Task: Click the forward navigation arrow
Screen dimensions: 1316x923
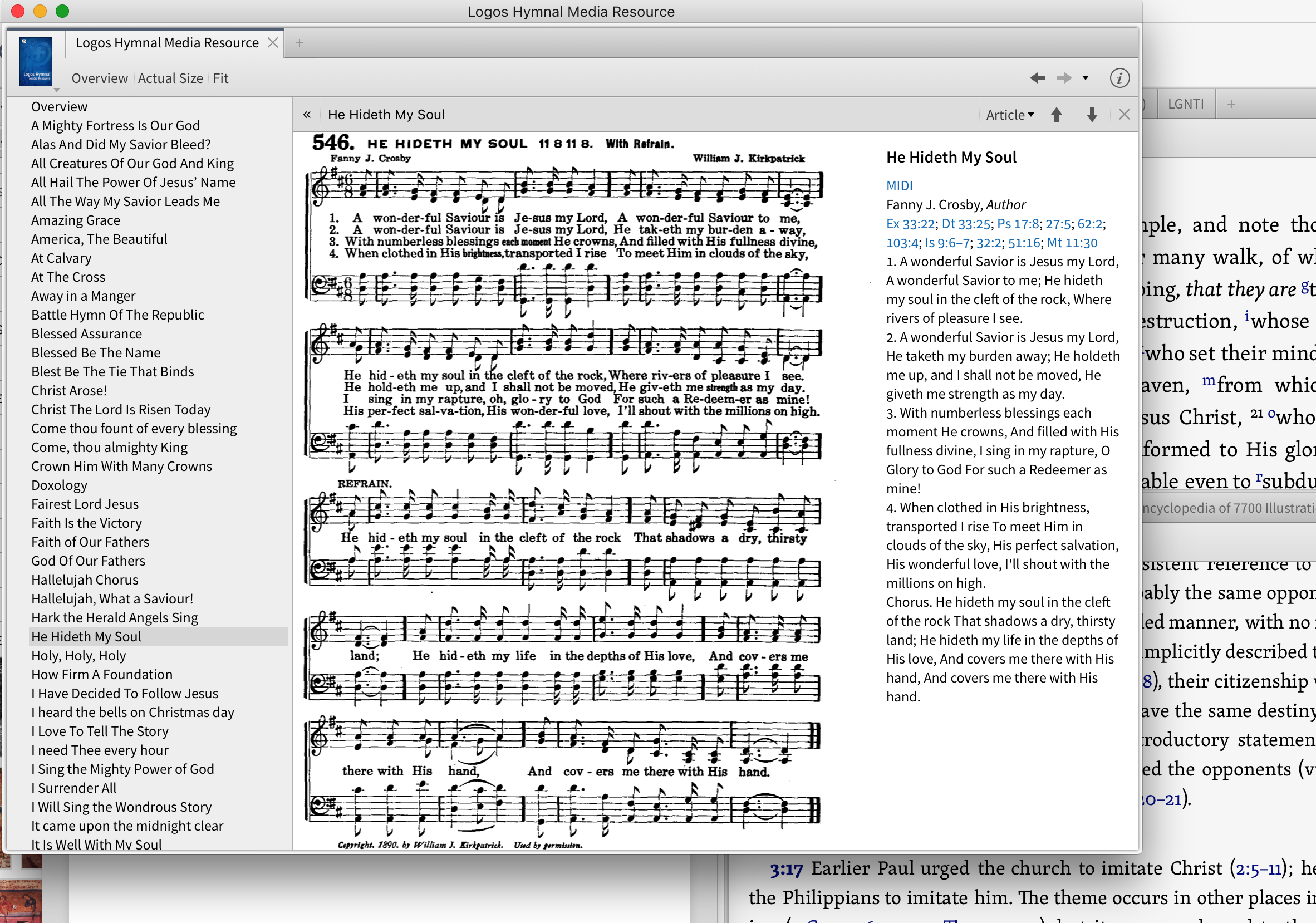Action: coord(1063,78)
